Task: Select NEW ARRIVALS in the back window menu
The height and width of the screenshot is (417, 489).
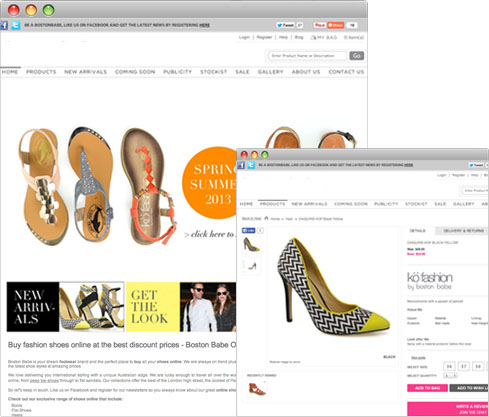Action: click(86, 72)
